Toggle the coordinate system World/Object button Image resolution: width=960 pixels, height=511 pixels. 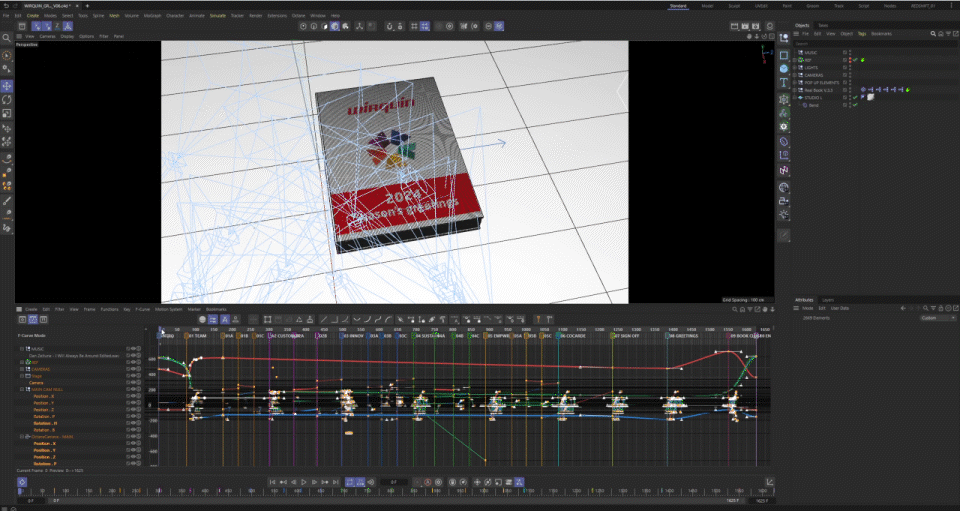tap(67, 26)
